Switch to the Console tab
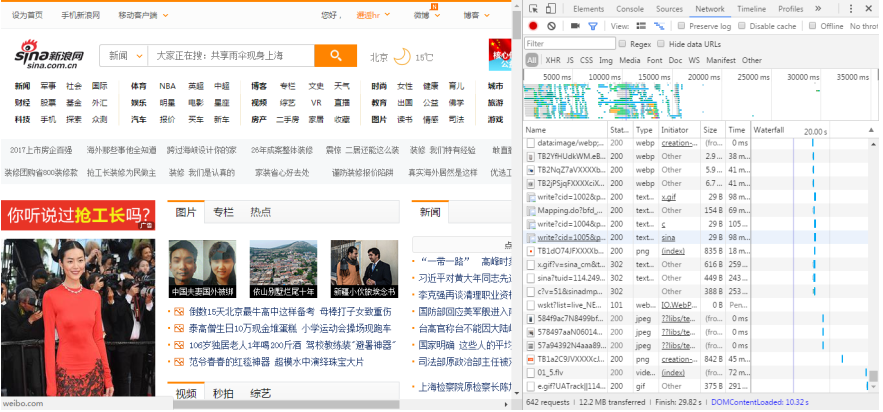 (x=630, y=8)
